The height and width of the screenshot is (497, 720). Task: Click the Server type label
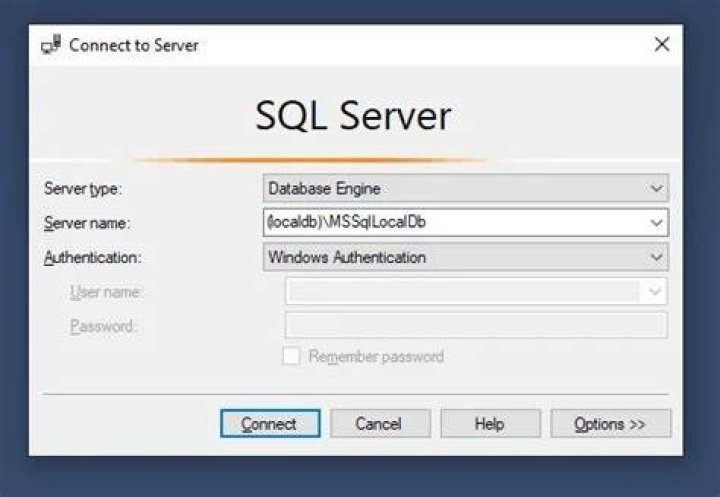pyautogui.click(x=83, y=189)
